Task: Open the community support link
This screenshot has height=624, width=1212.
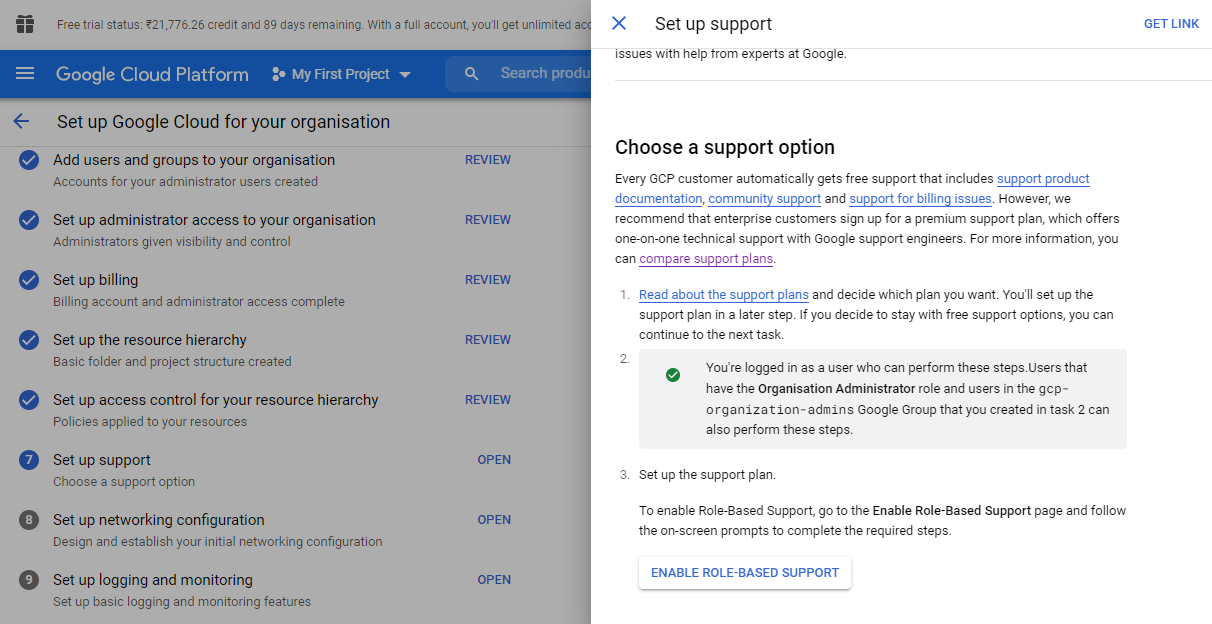Action: click(765, 199)
